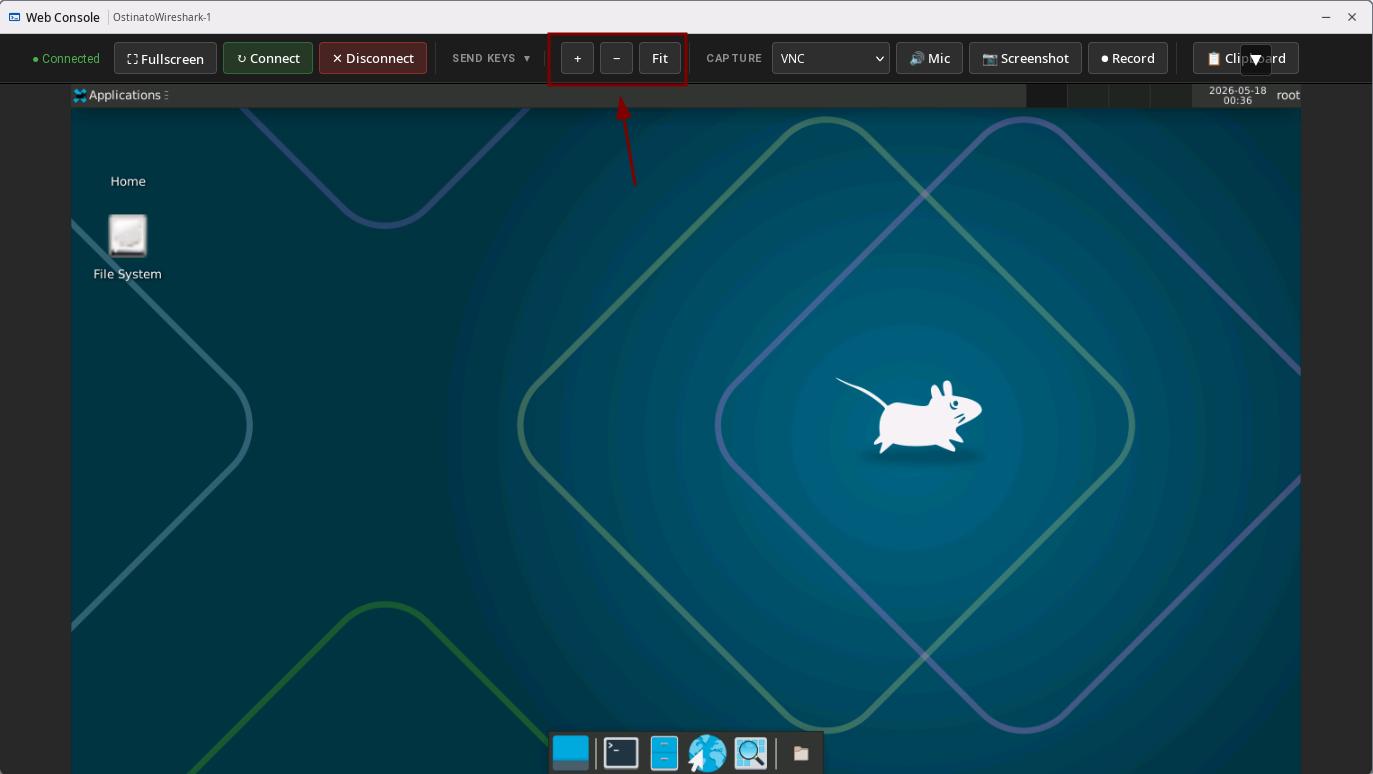1373x774 pixels.
Task: Click the down-arrow overflow toggle on the toolbar
Action: (x=1256, y=60)
